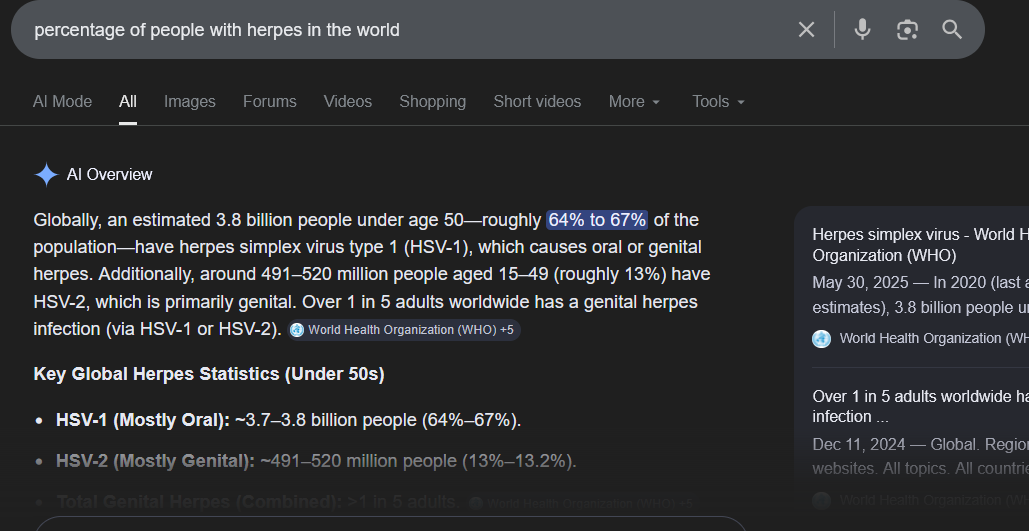1029x531 pixels.
Task: Expand the More dropdown
Action: 634,102
